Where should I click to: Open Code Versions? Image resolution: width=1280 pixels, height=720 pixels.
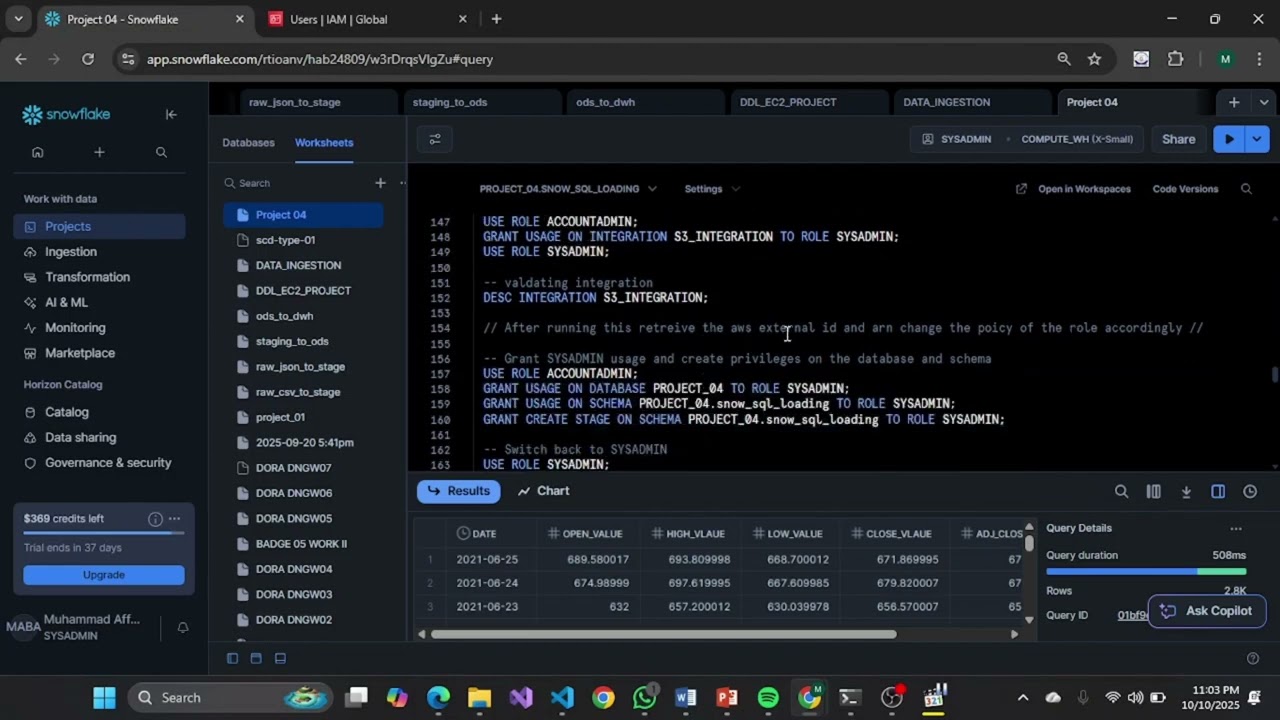point(1185,189)
